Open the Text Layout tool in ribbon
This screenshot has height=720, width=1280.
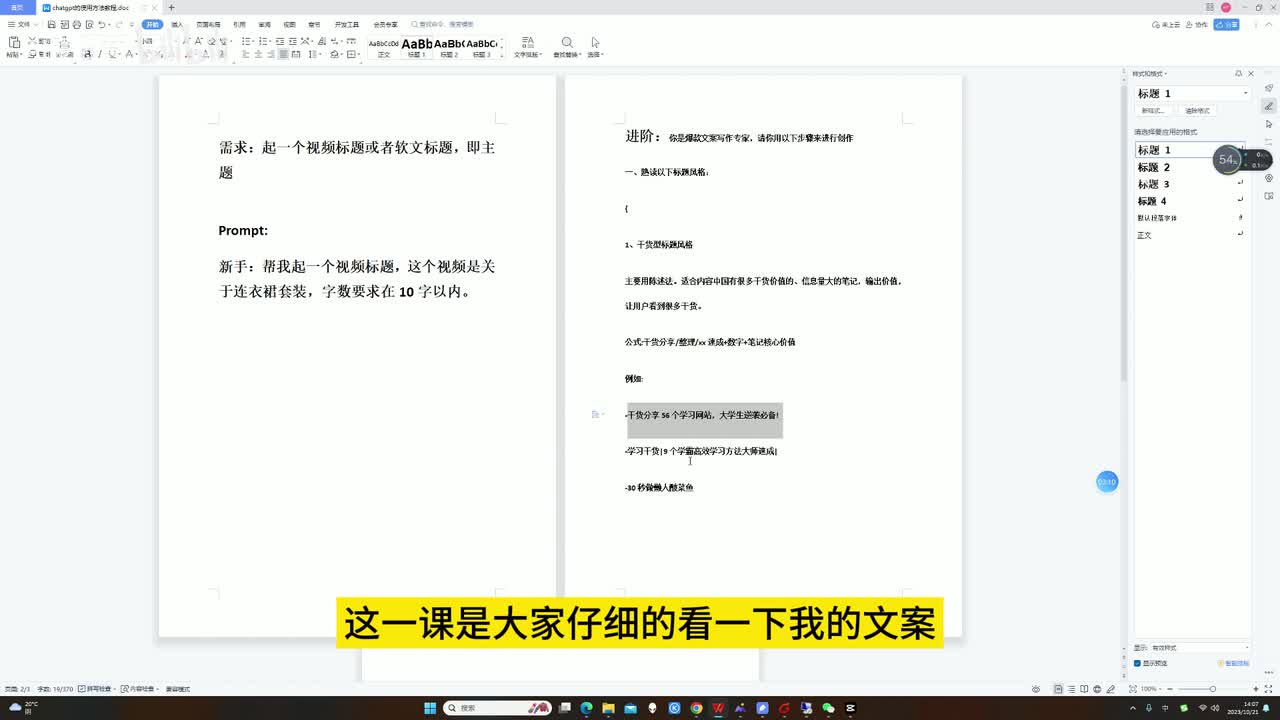point(527,45)
